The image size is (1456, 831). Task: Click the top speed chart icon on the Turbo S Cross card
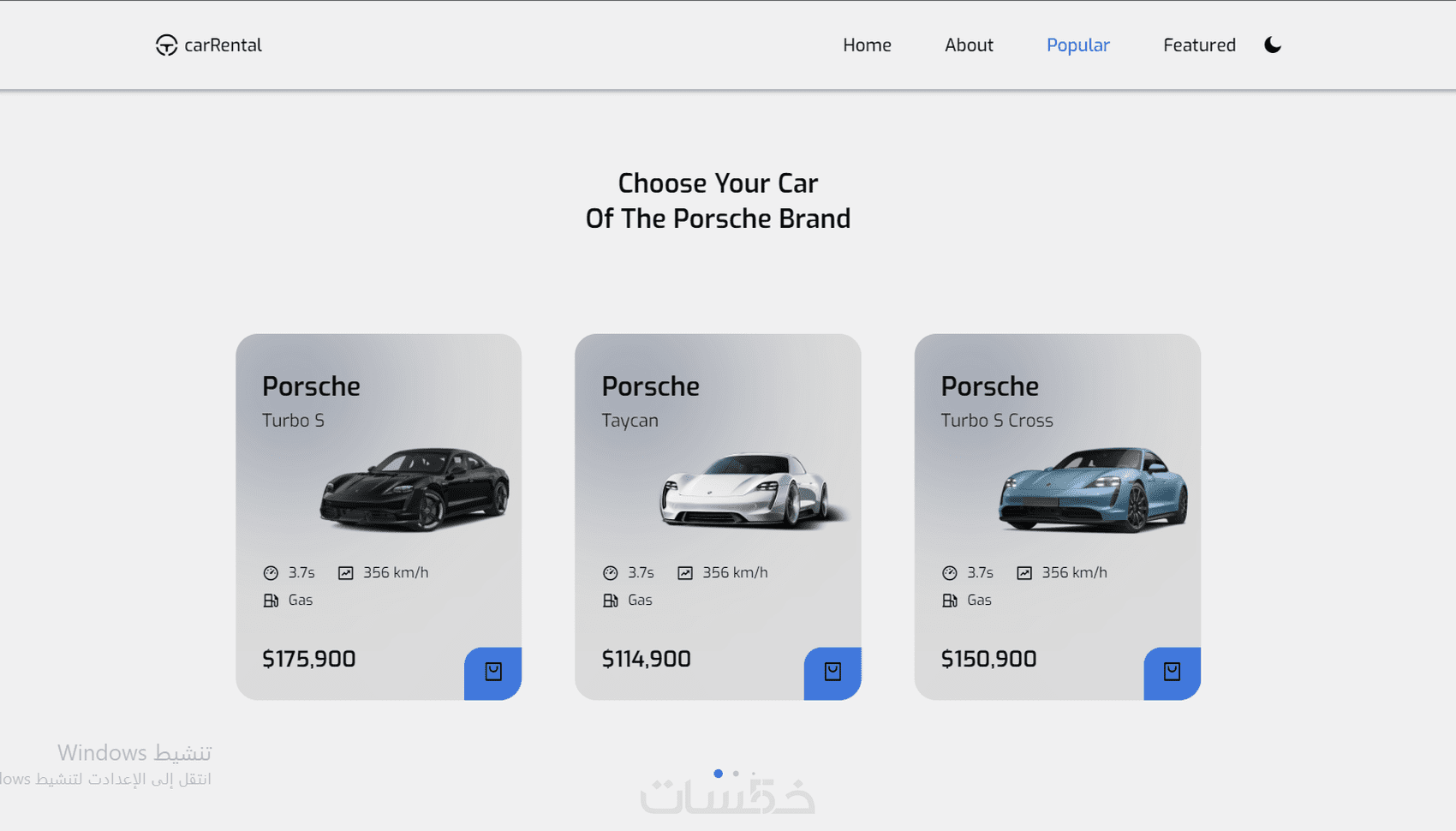tap(1024, 573)
